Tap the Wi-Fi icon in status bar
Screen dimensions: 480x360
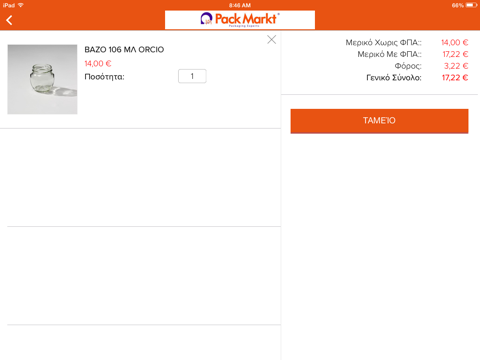[x=21, y=5]
